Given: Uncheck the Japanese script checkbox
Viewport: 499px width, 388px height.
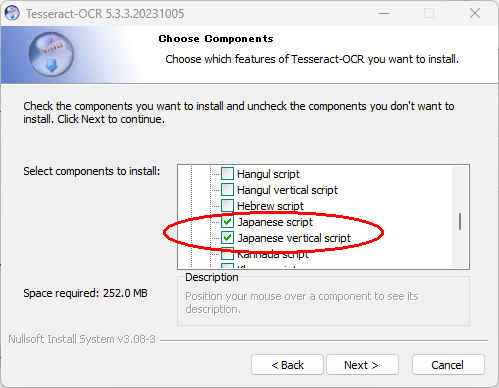Looking at the screenshot, I should point(227,222).
